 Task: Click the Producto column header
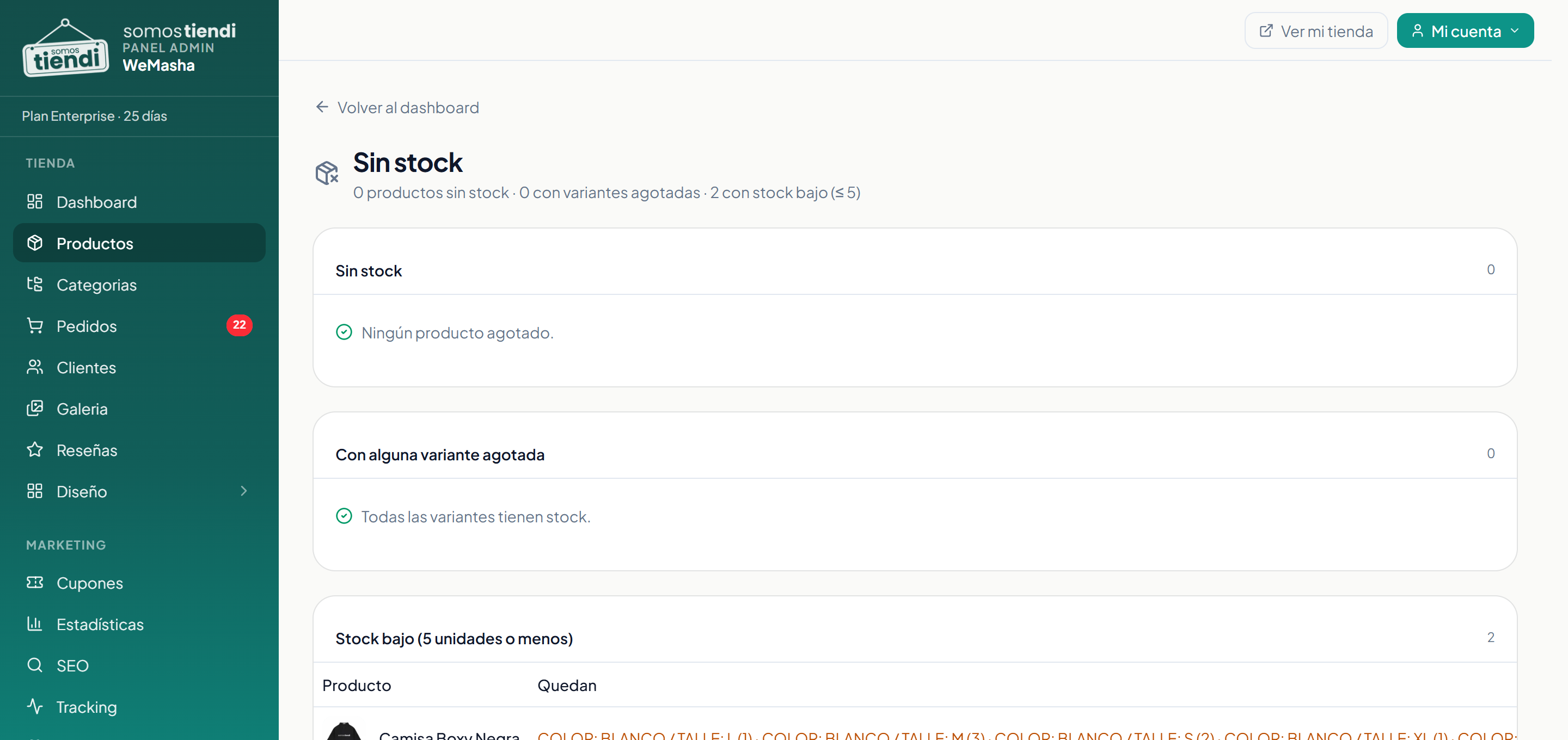(357, 684)
